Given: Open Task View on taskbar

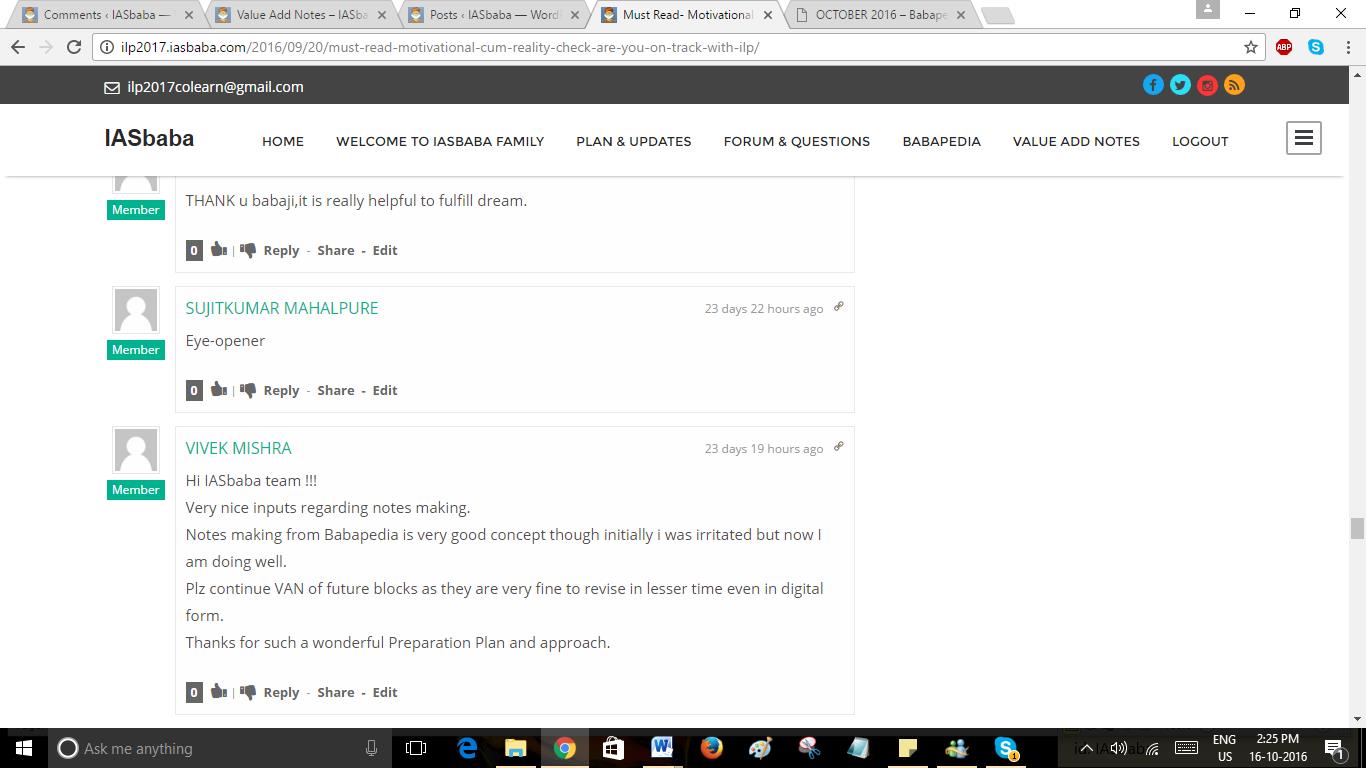Looking at the screenshot, I should 416,748.
